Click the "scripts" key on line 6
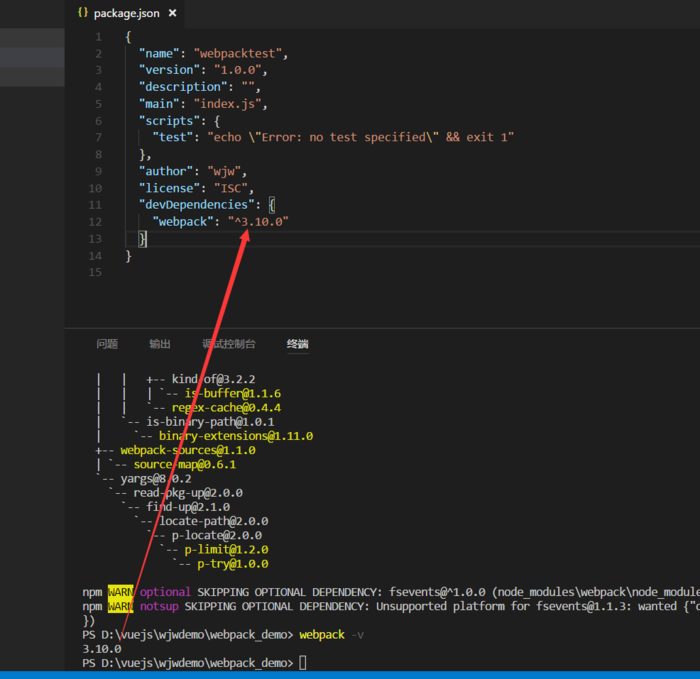Image resolution: width=700 pixels, height=679 pixels. point(169,121)
